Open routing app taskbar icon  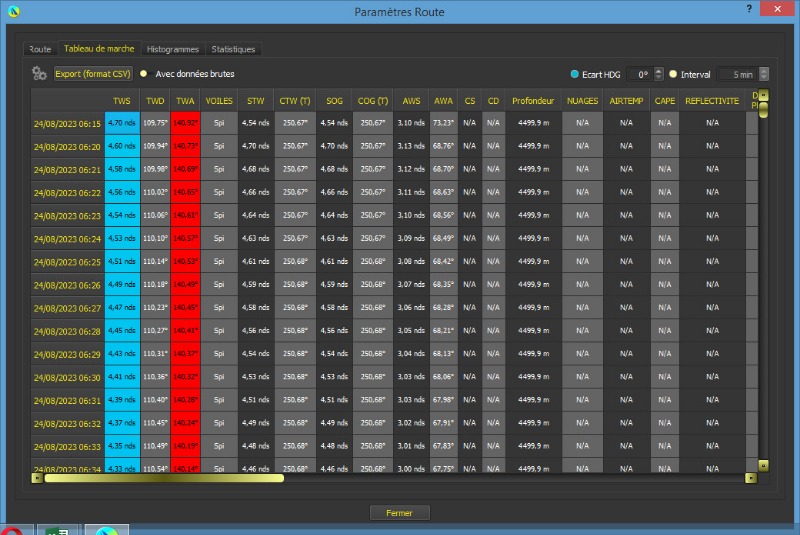(107, 530)
